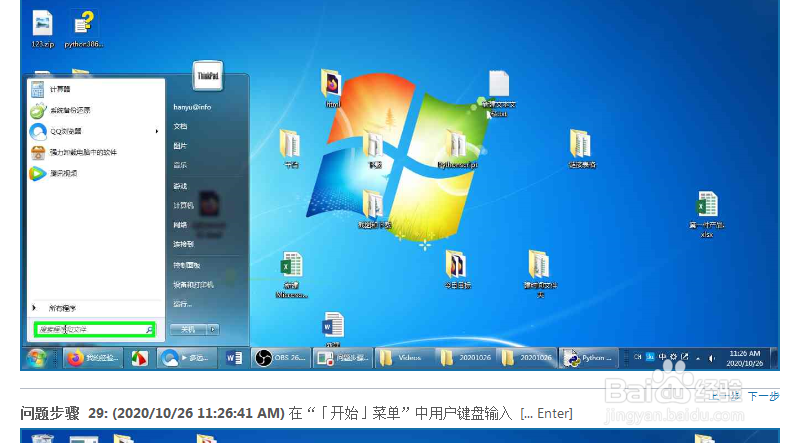788x443 pixels.
Task: Select the blank text document desktop icon
Action: [x=499, y=94]
